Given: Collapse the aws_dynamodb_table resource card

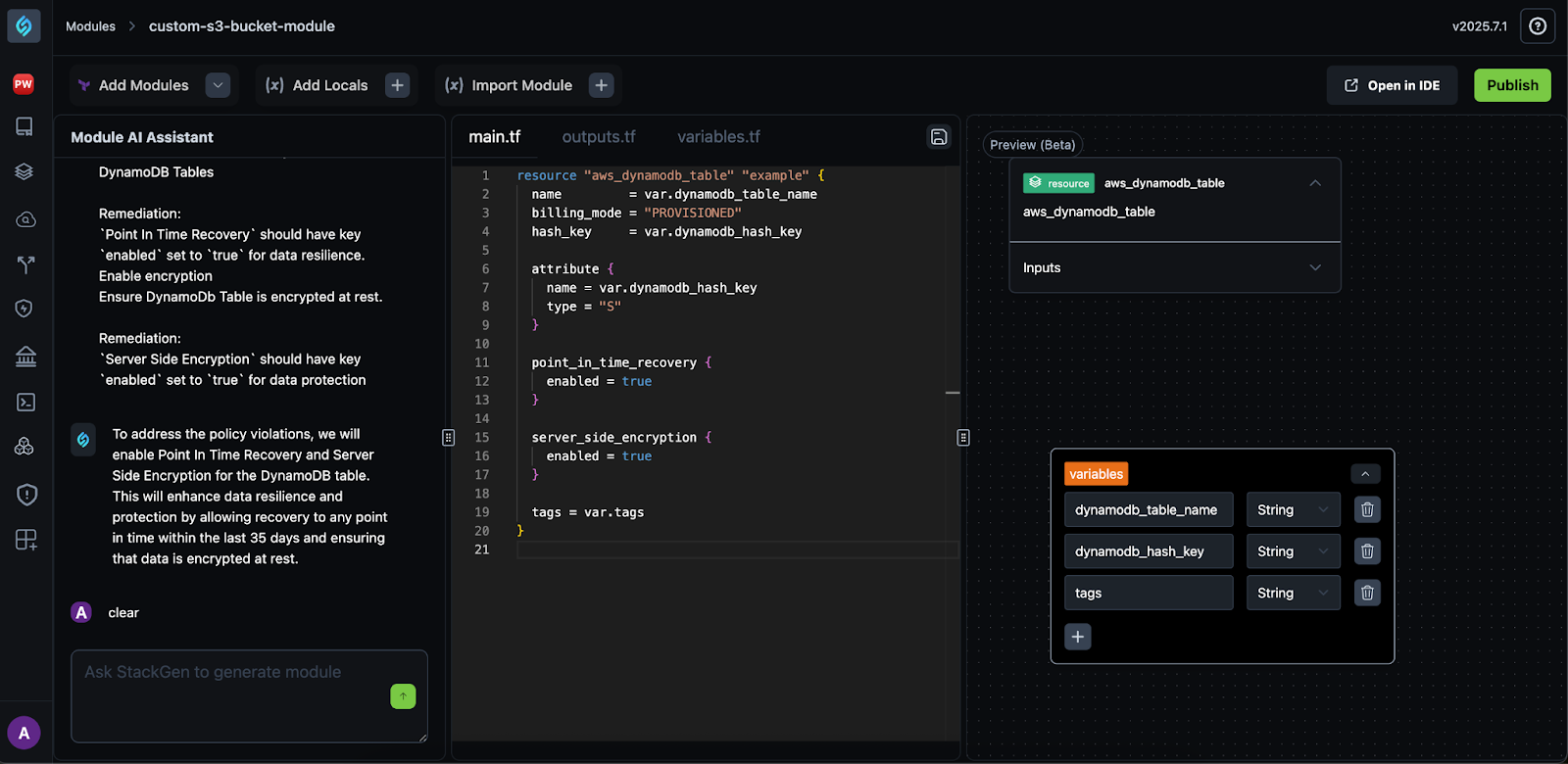Looking at the screenshot, I should [x=1315, y=183].
